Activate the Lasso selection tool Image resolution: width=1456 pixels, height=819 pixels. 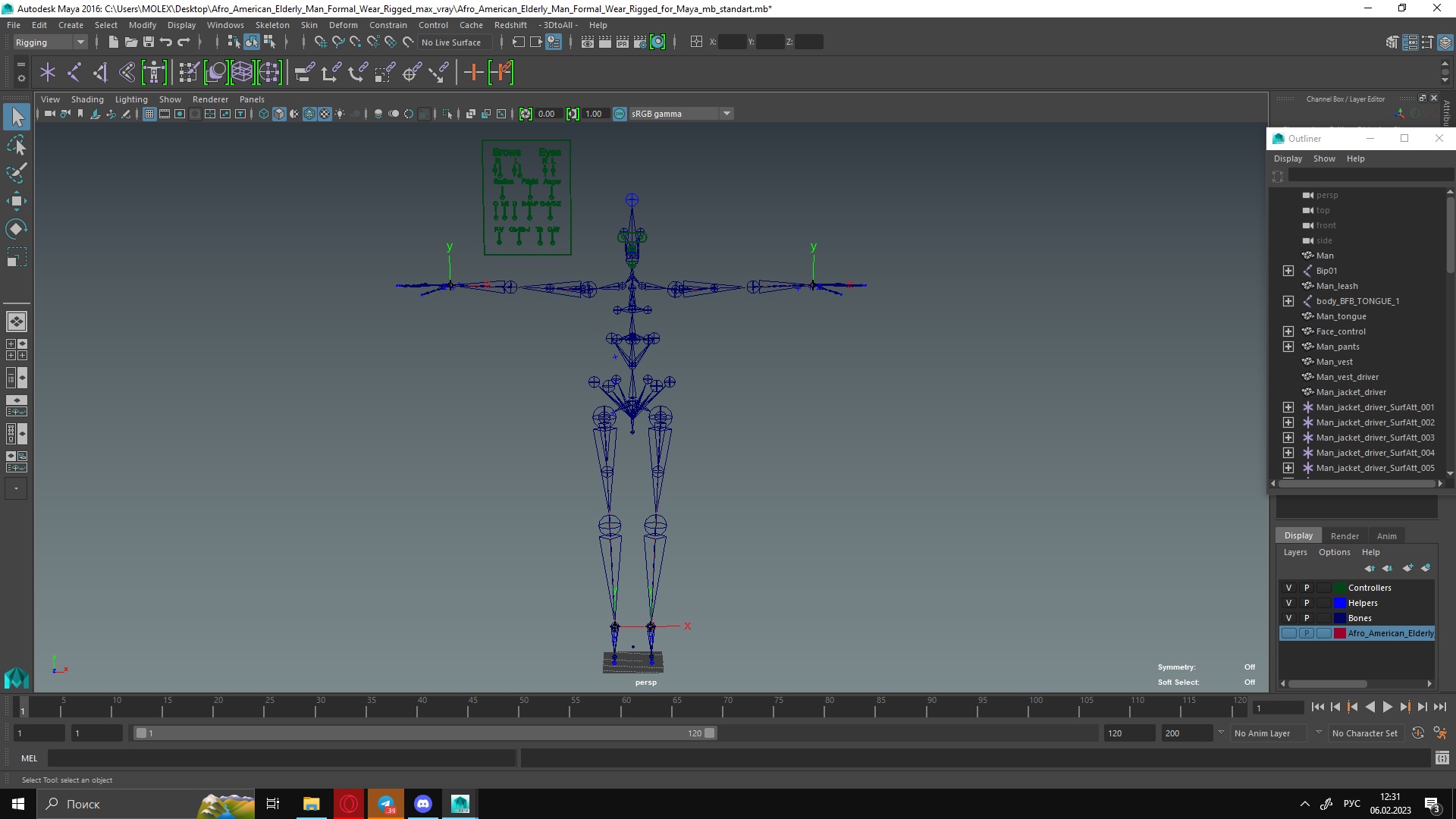point(17,145)
